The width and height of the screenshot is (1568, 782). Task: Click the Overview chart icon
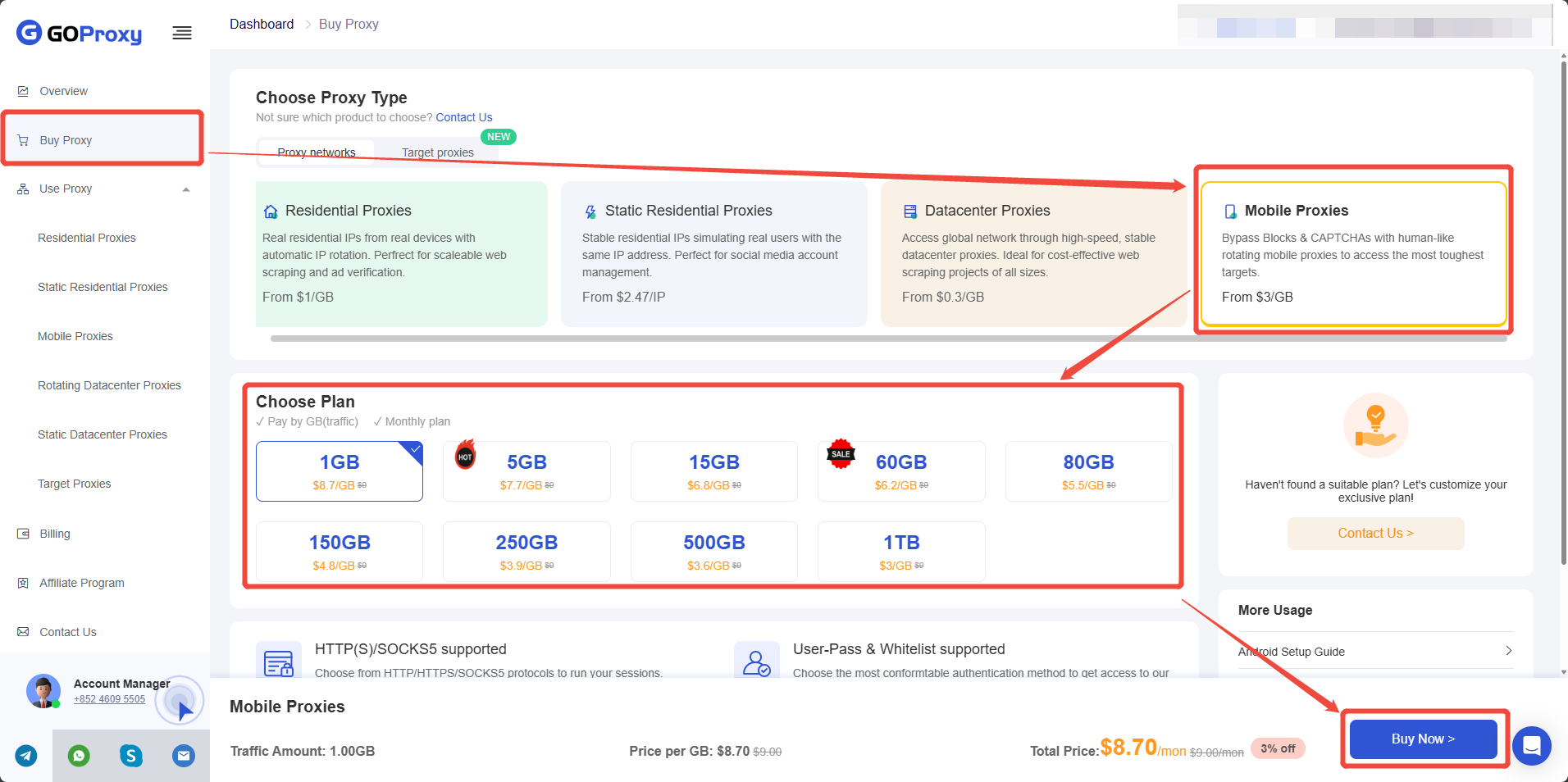(x=23, y=91)
